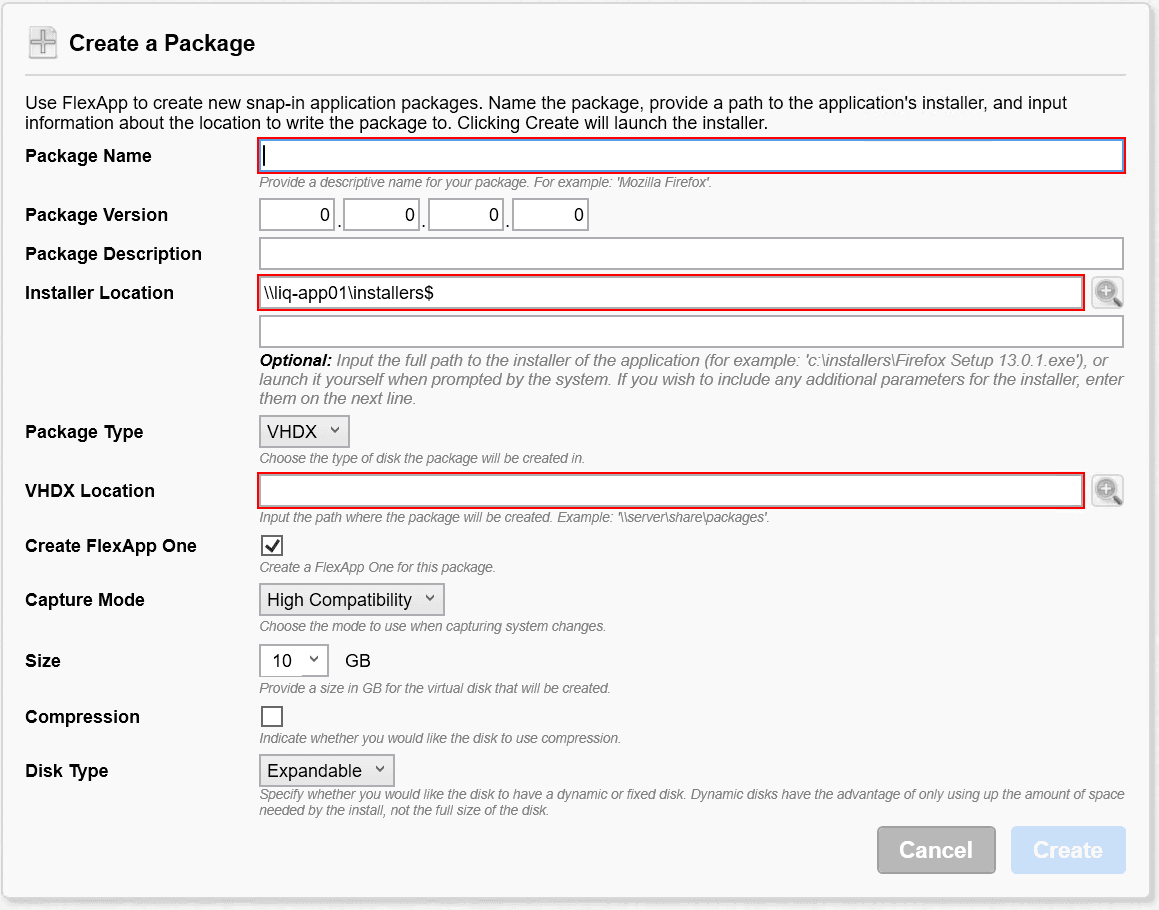This screenshot has height=910, width=1159.
Task: Select the first Package Version number box
Action: point(297,215)
